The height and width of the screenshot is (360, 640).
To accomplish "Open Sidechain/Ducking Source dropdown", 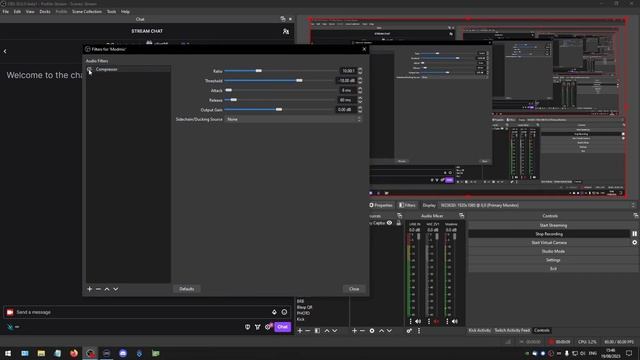I will pyautogui.click(x=293, y=119).
